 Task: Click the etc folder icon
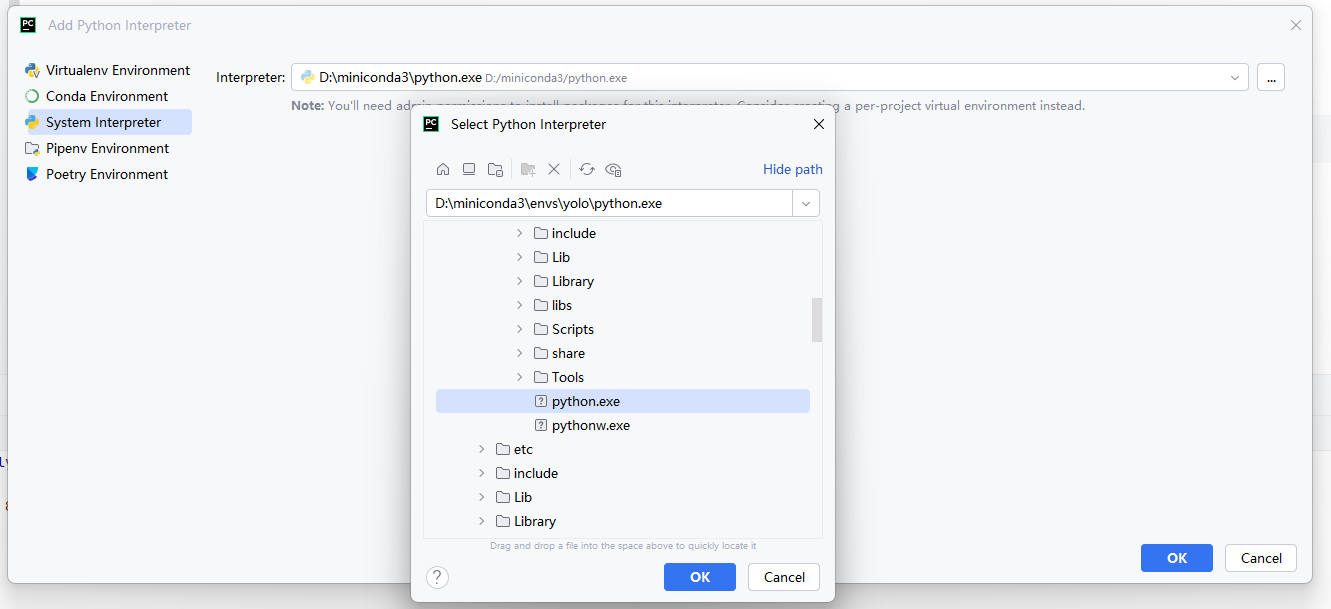(x=503, y=449)
